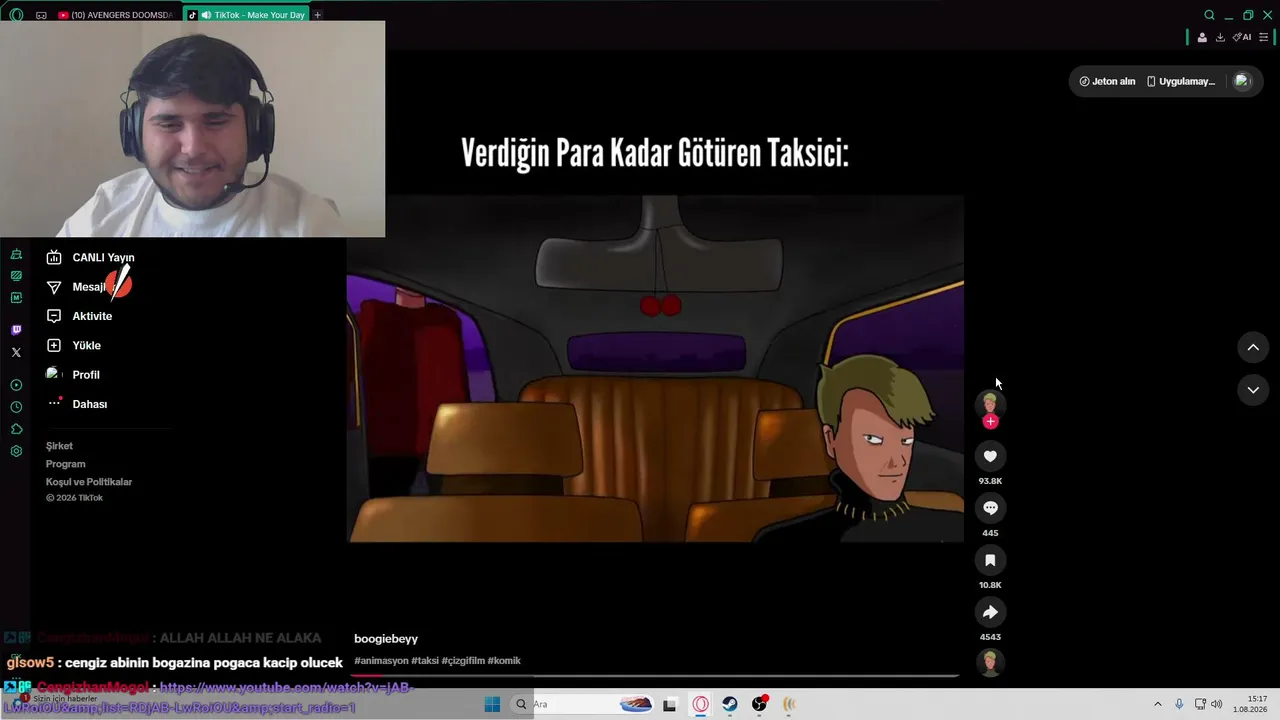1280x720 pixels.
Task: Open the browser AI assistant button
Action: click(x=1242, y=37)
